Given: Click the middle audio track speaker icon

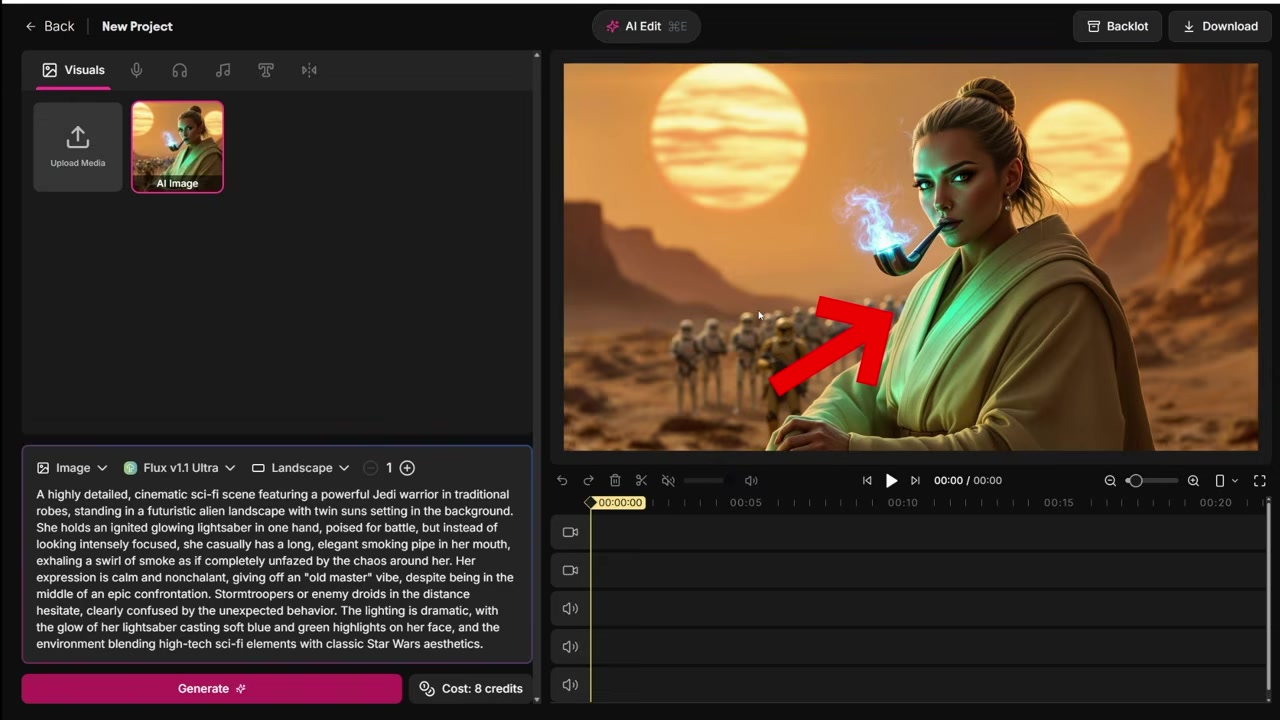Looking at the screenshot, I should point(570,646).
